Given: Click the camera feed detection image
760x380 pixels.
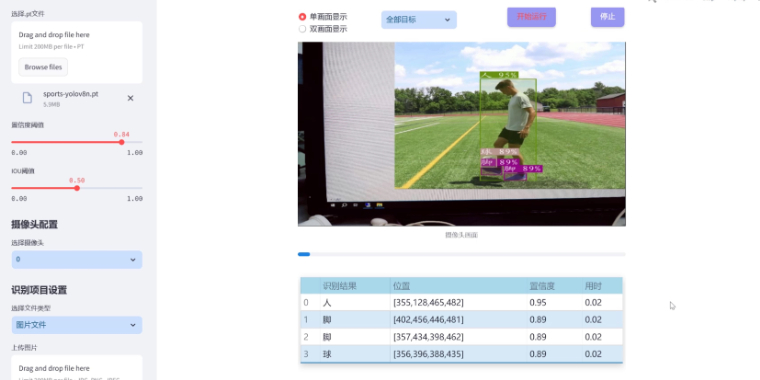Looking at the screenshot, I should point(461,134).
